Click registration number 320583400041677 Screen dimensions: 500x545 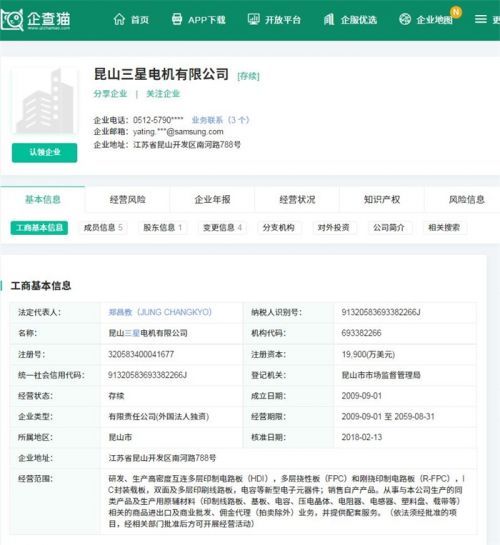(141, 354)
